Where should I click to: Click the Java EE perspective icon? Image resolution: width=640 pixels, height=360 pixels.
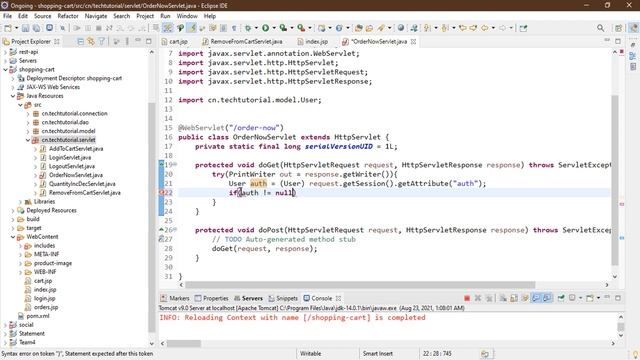pyautogui.click(x=633, y=28)
